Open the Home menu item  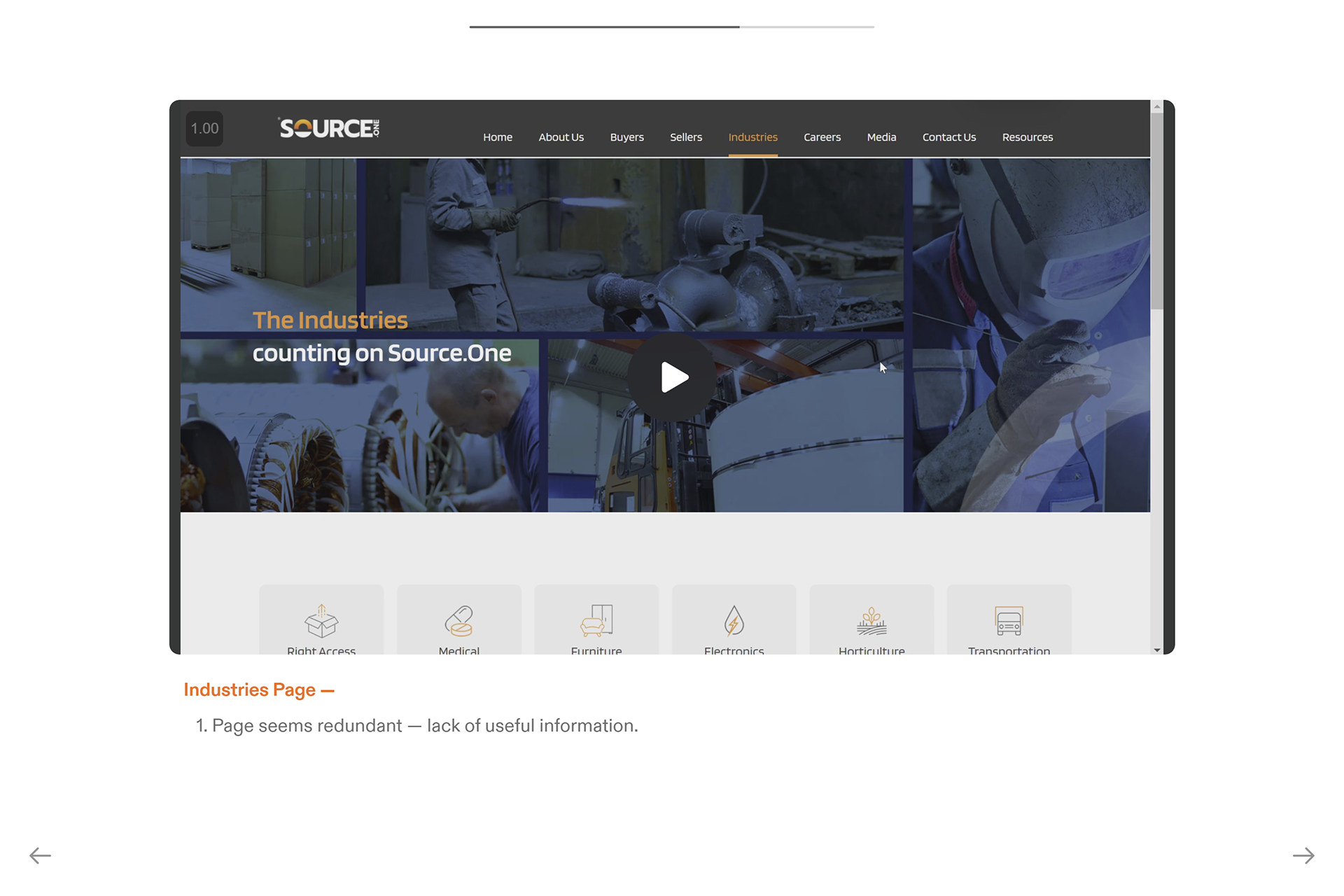[498, 137]
